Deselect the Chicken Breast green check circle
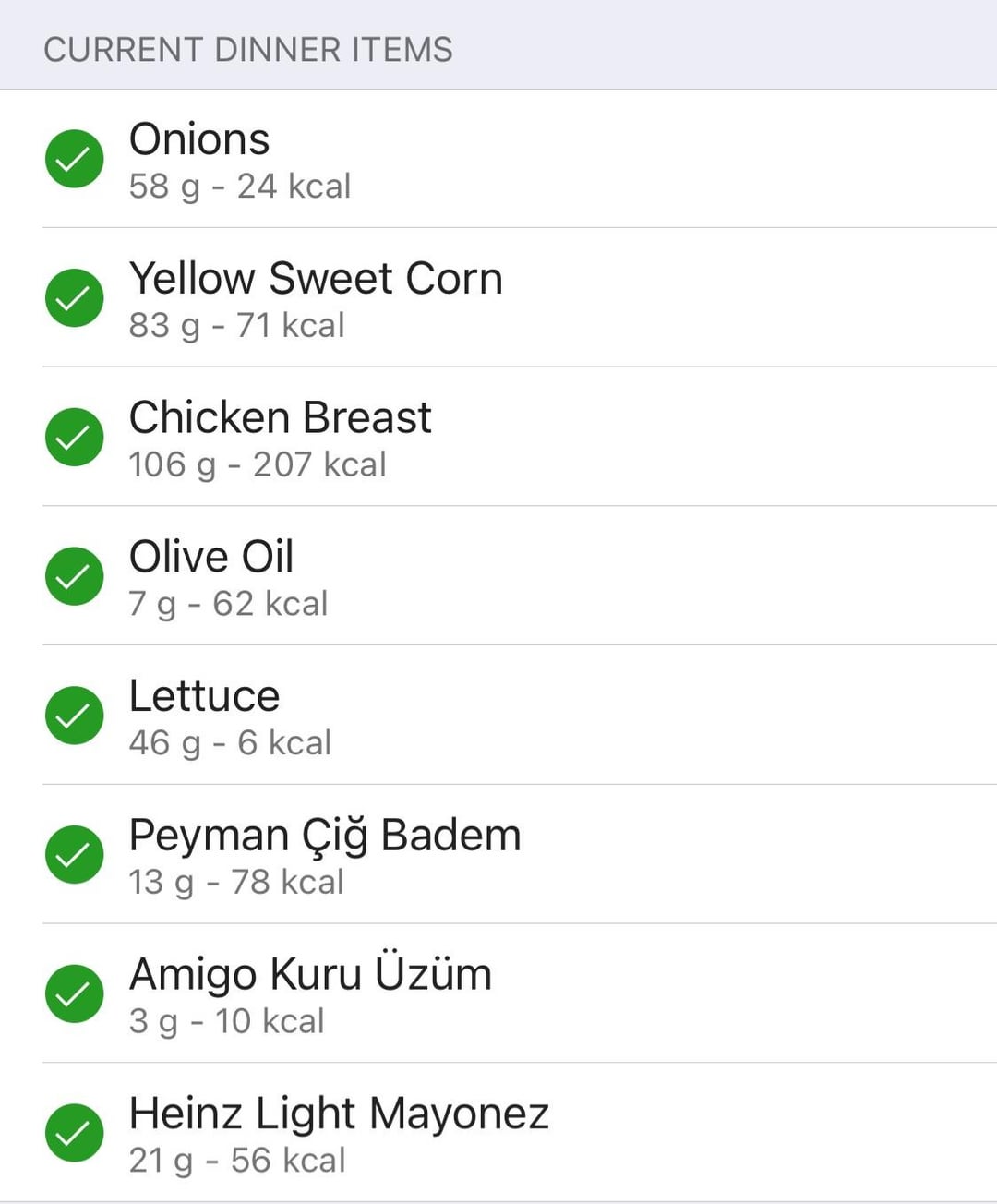The height and width of the screenshot is (1204, 997). click(74, 437)
